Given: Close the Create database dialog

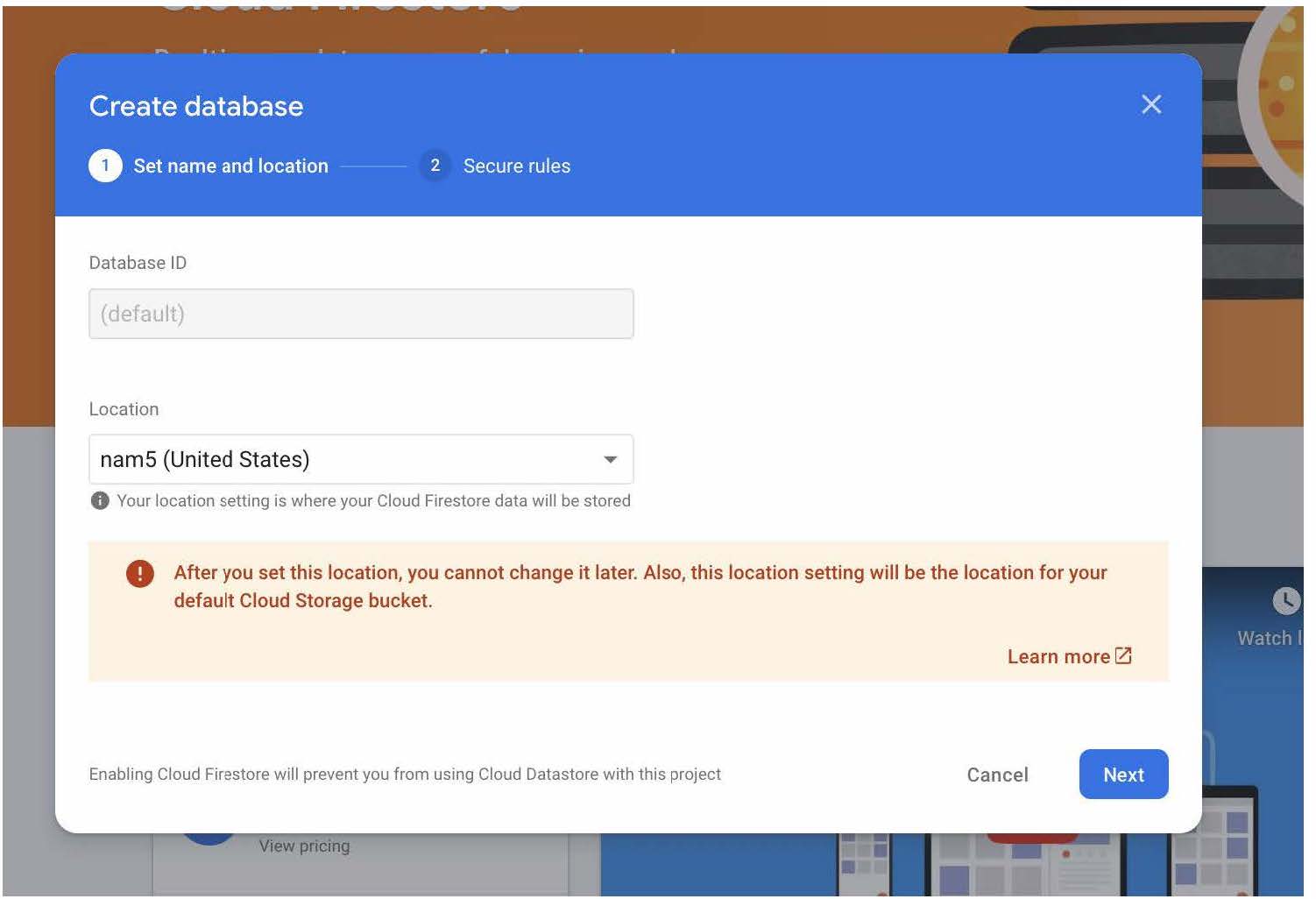Looking at the screenshot, I should pos(1151,105).
